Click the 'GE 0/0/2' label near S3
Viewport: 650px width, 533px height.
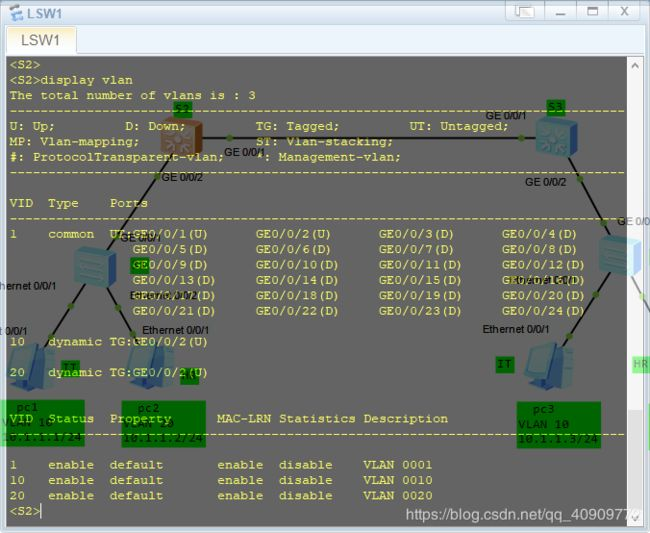tap(546, 182)
